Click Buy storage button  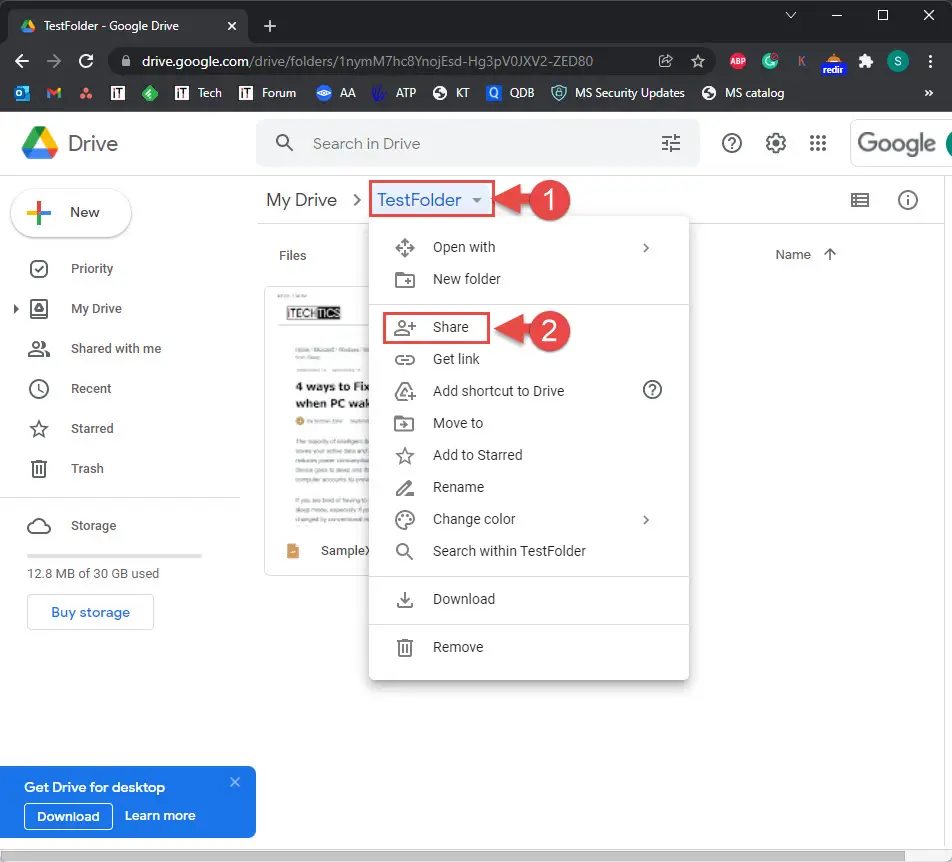(90, 612)
